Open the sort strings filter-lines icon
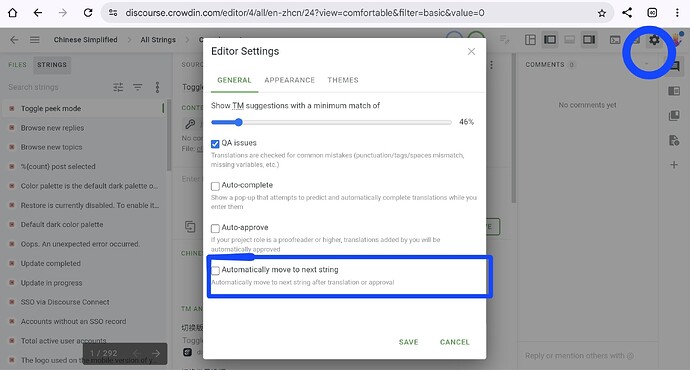Screen dimensions: 690x370 [138, 87]
